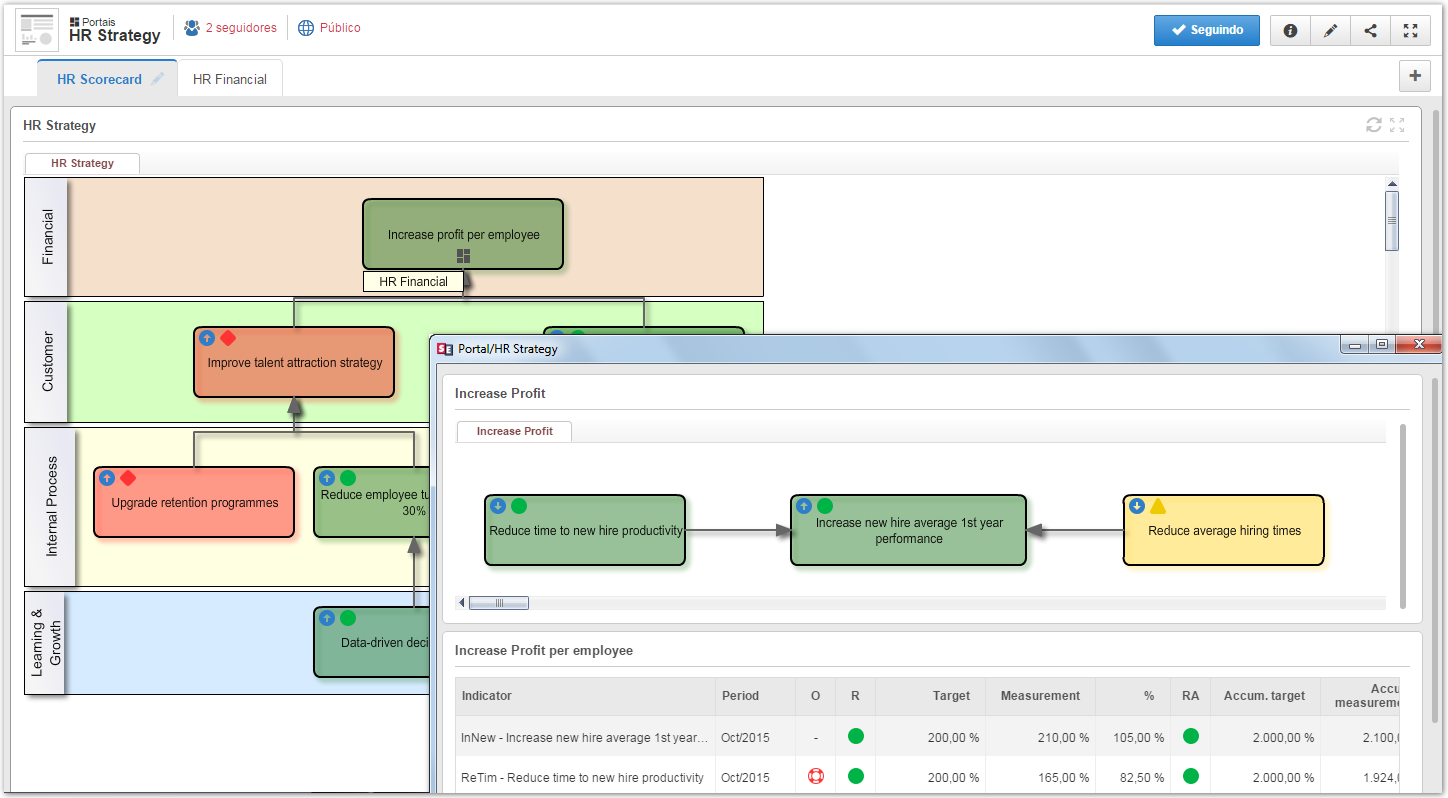1448x798 pixels.
Task: Click the Indicator column header
Action: pos(585,696)
